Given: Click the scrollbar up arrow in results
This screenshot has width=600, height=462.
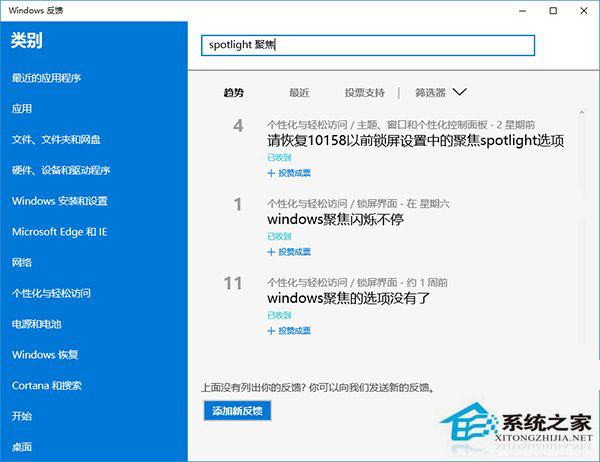Looking at the screenshot, I should (582, 112).
